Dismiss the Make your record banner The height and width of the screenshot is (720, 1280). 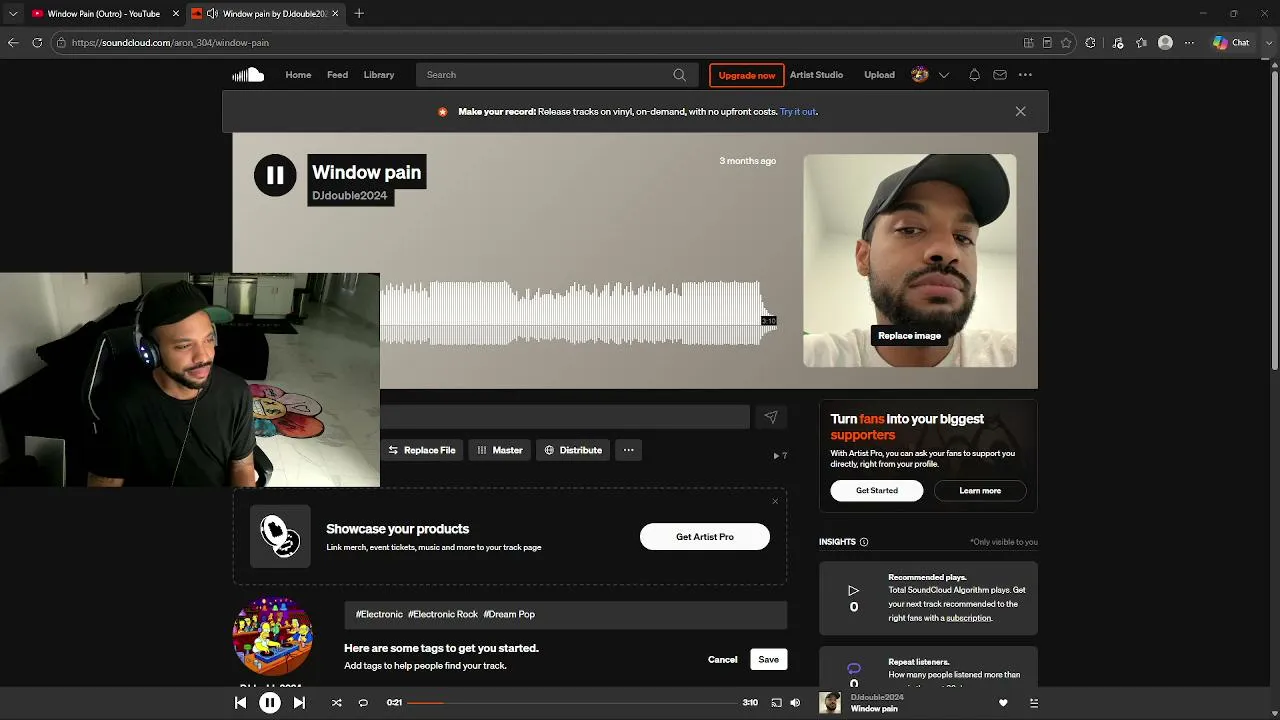[1020, 112]
